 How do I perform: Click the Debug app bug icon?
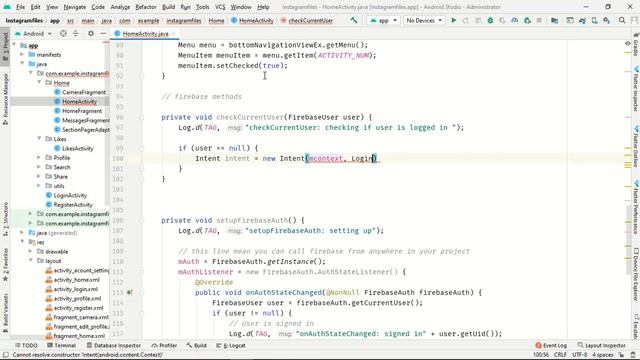[x=490, y=20]
